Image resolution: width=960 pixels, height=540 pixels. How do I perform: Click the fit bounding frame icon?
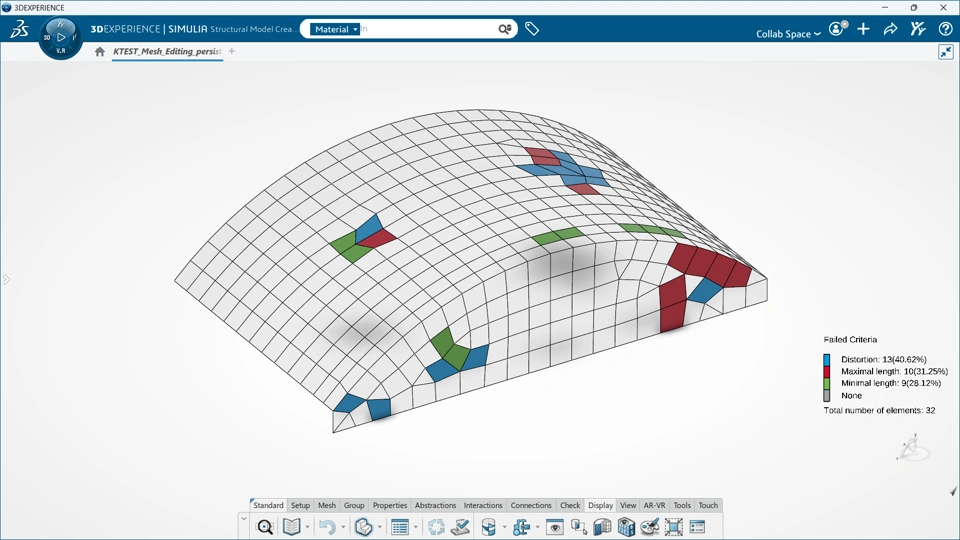673,527
